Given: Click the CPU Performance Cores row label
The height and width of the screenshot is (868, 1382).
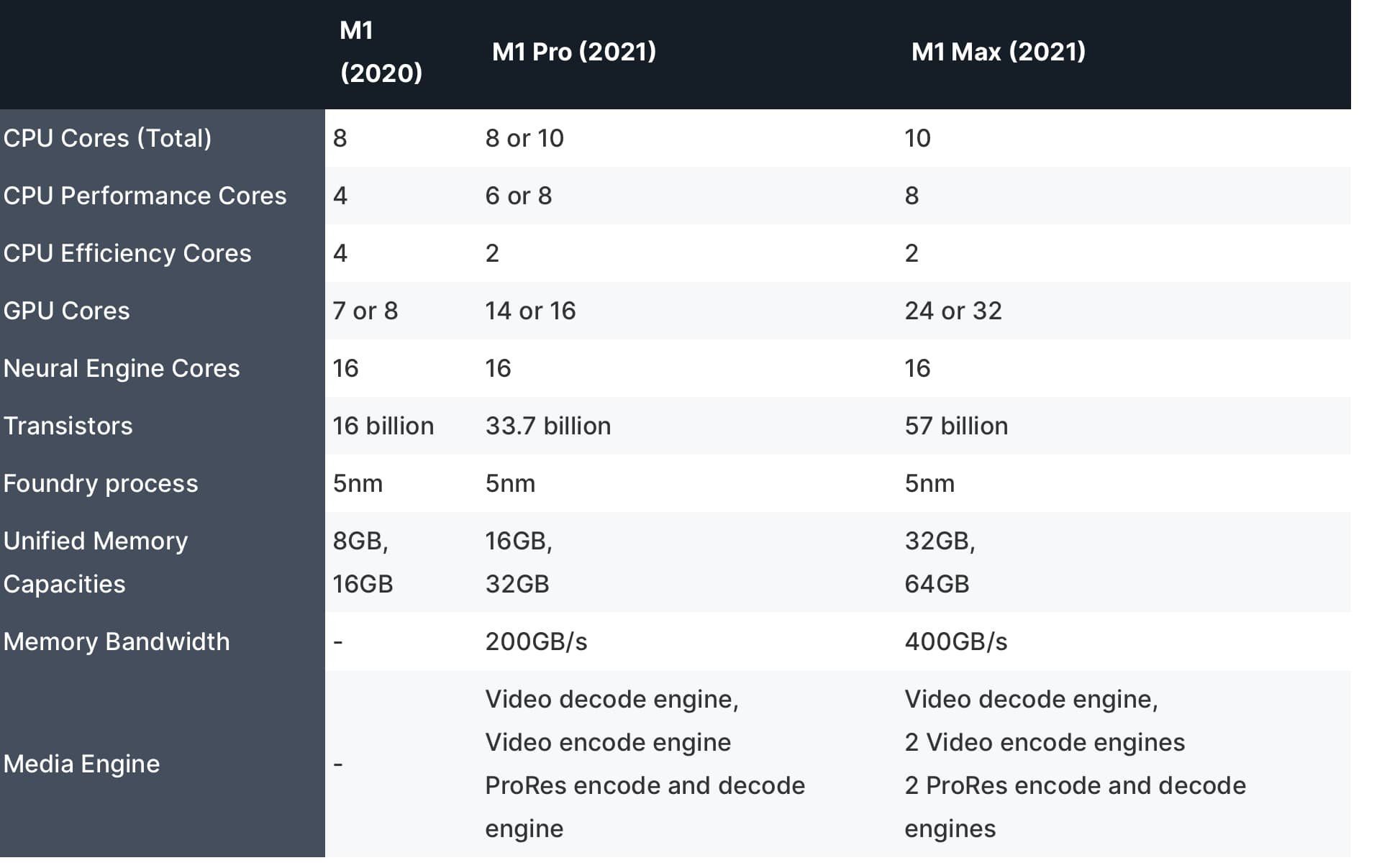Looking at the screenshot, I should tap(145, 196).
